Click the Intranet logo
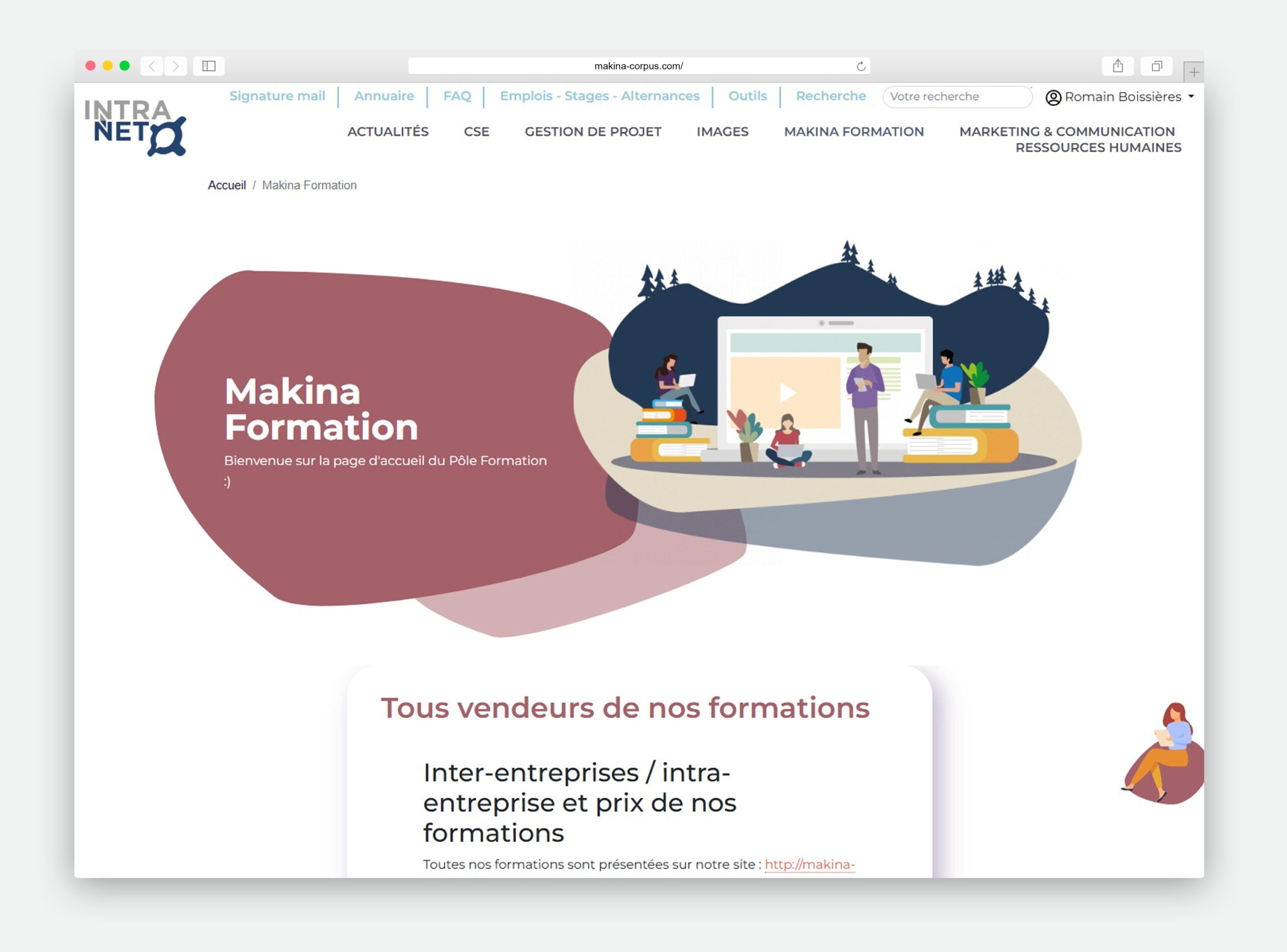The width and height of the screenshot is (1287, 952). point(135,127)
